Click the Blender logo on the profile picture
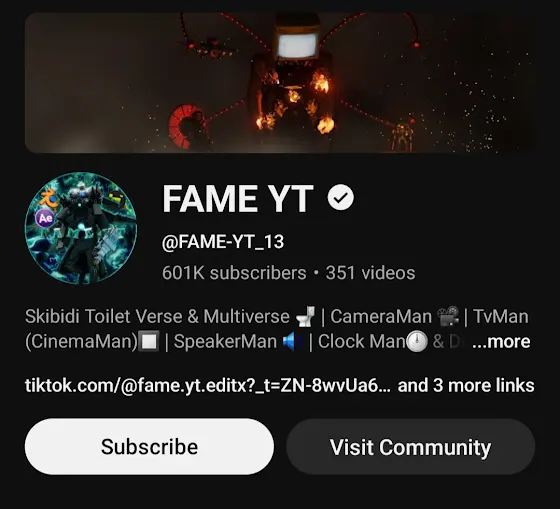The height and width of the screenshot is (509, 560). [x=49, y=198]
